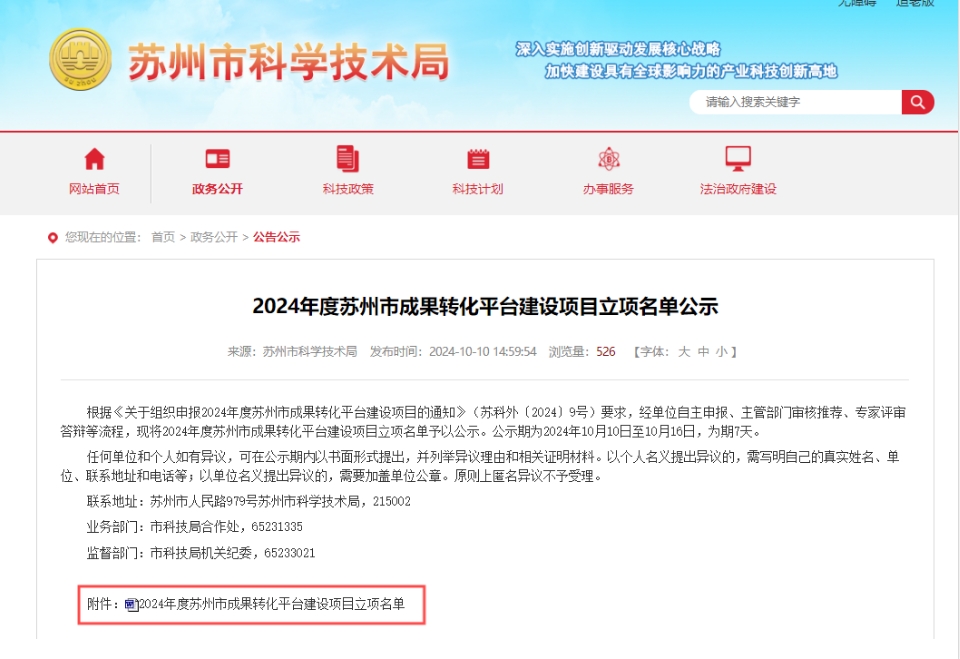Set font size to 中
Image resolution: width=960 pixels, height=659 pixels.
703,352
